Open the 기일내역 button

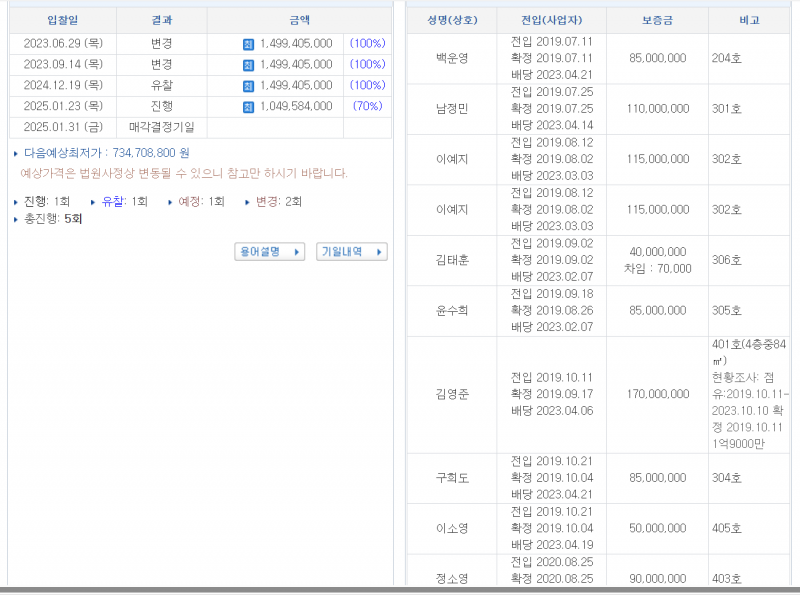(351, 252)
